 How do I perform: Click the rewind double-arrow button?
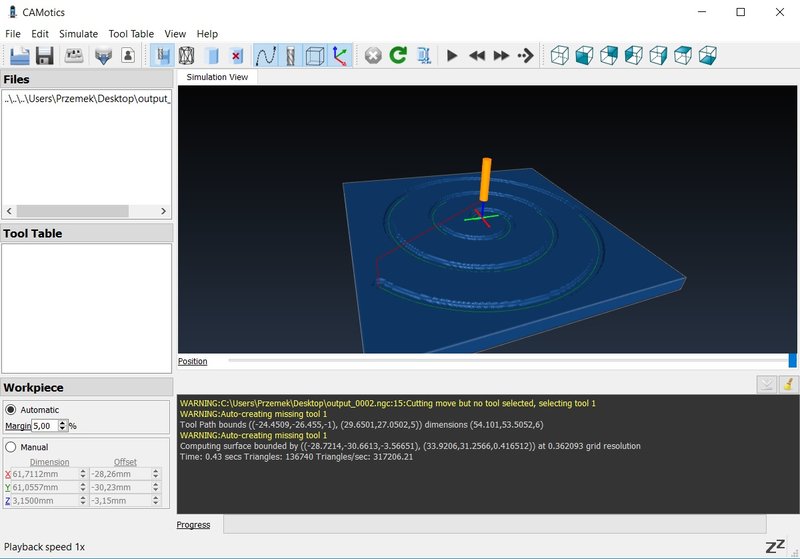pos(477,55)
